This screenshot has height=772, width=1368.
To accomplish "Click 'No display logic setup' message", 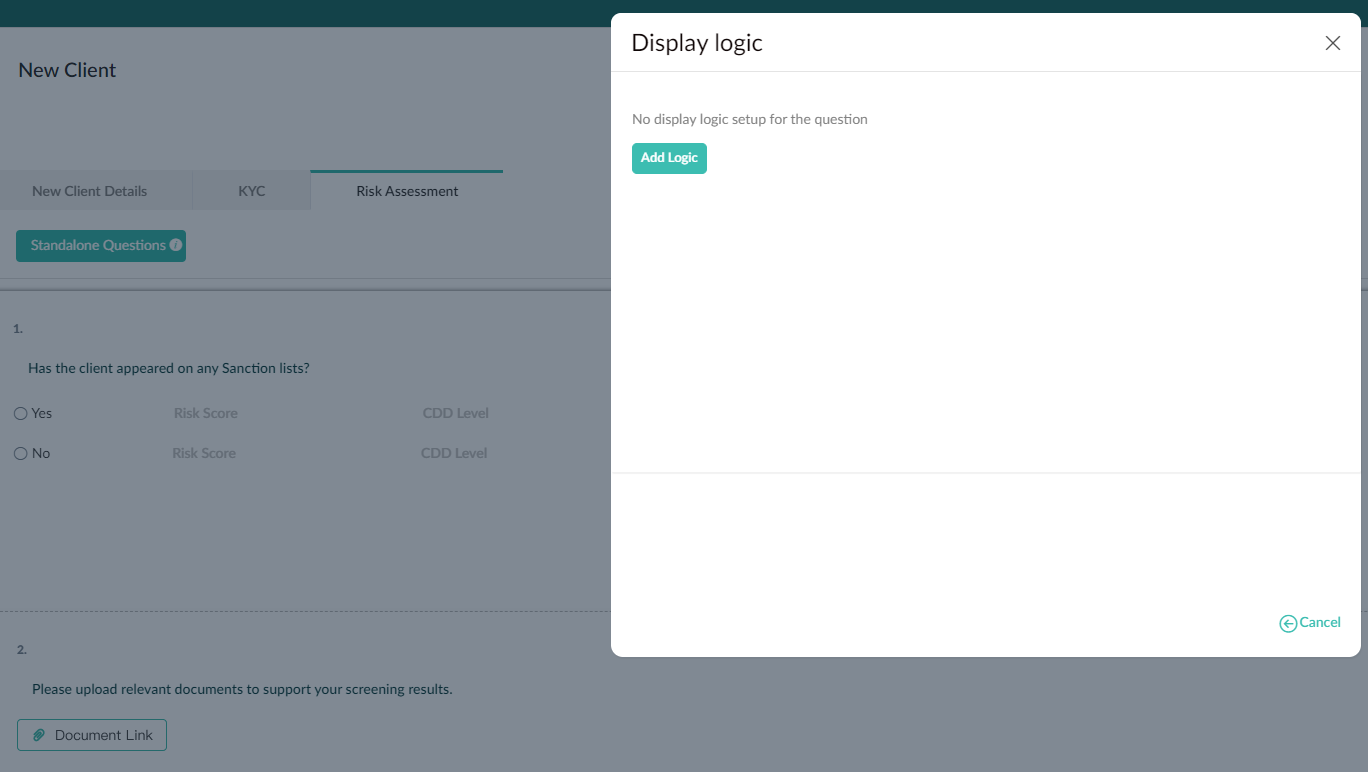I will [x=750, y=119].
